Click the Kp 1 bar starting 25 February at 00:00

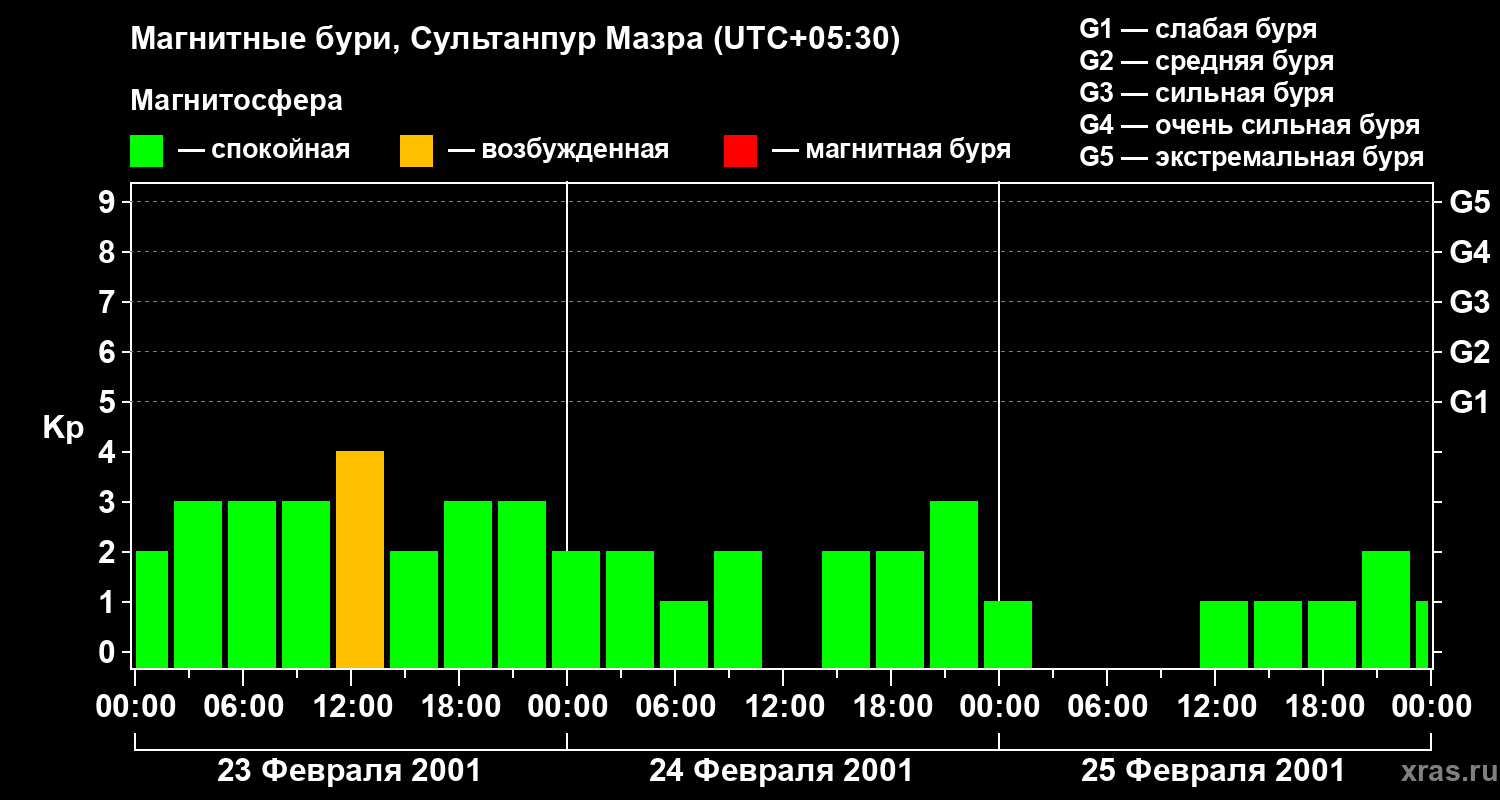tap(1008, 635)
